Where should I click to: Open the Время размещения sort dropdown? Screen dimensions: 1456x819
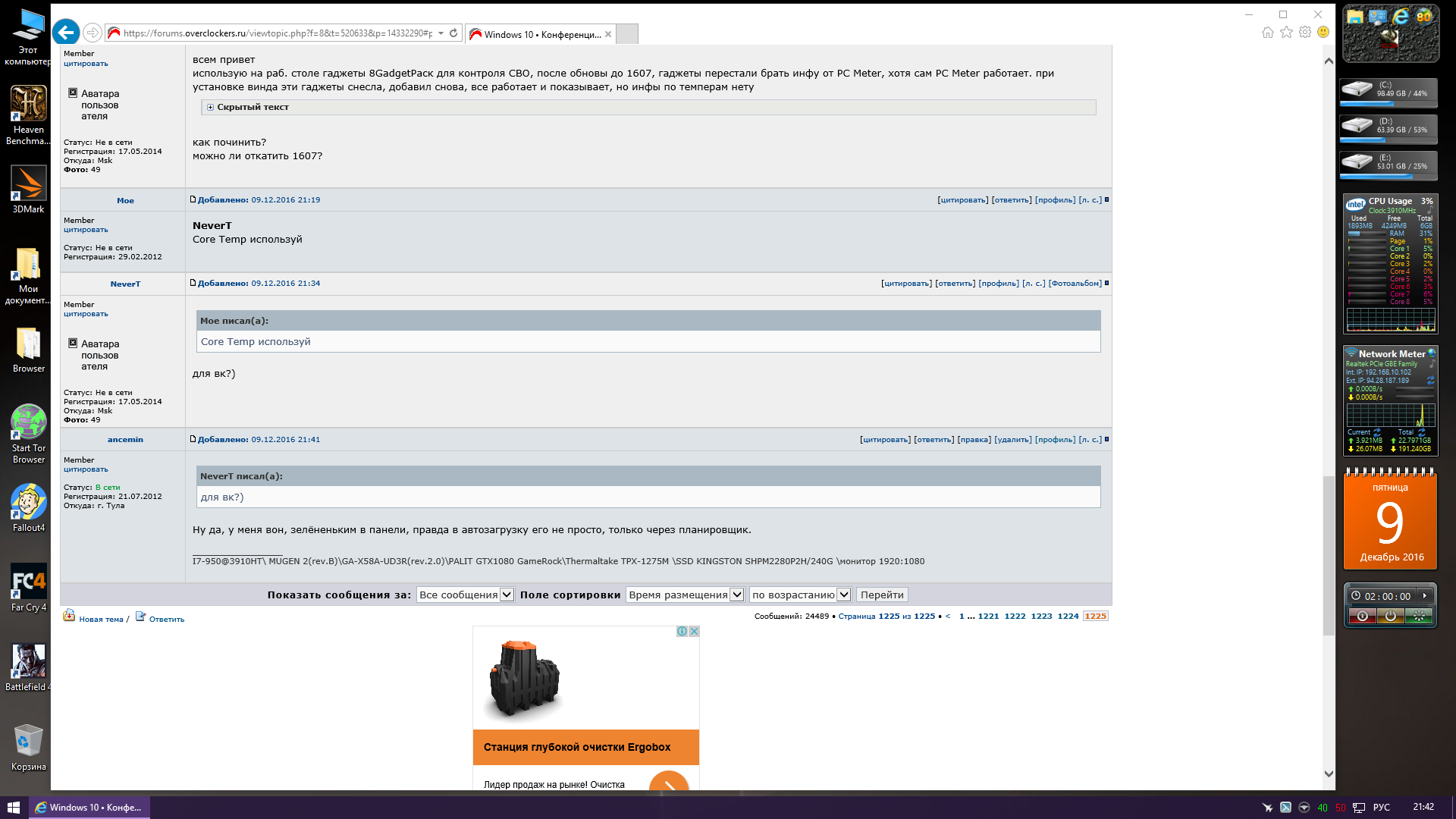pyautogui.click(x=686, y=595)
